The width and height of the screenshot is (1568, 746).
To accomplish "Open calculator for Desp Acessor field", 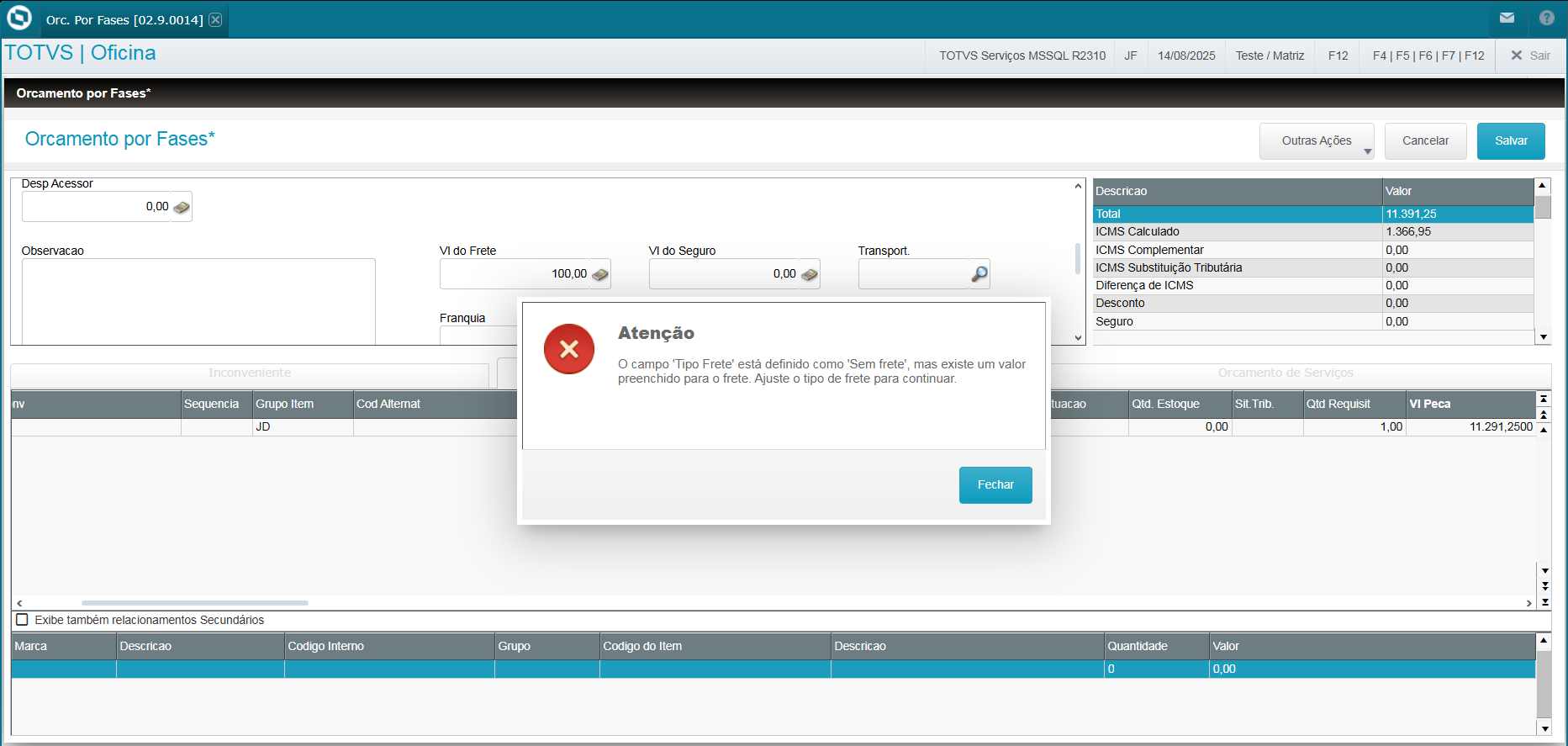I will coord(182,207).
